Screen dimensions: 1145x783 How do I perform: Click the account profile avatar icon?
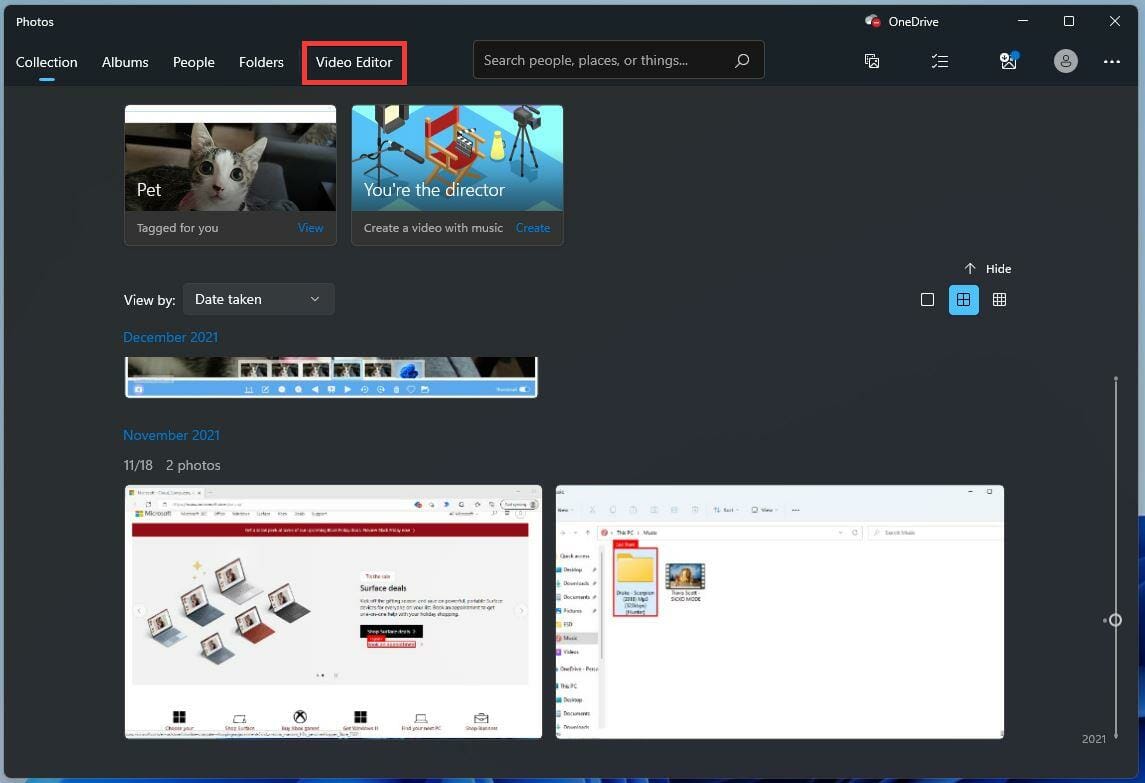[x=1065, y=61]
